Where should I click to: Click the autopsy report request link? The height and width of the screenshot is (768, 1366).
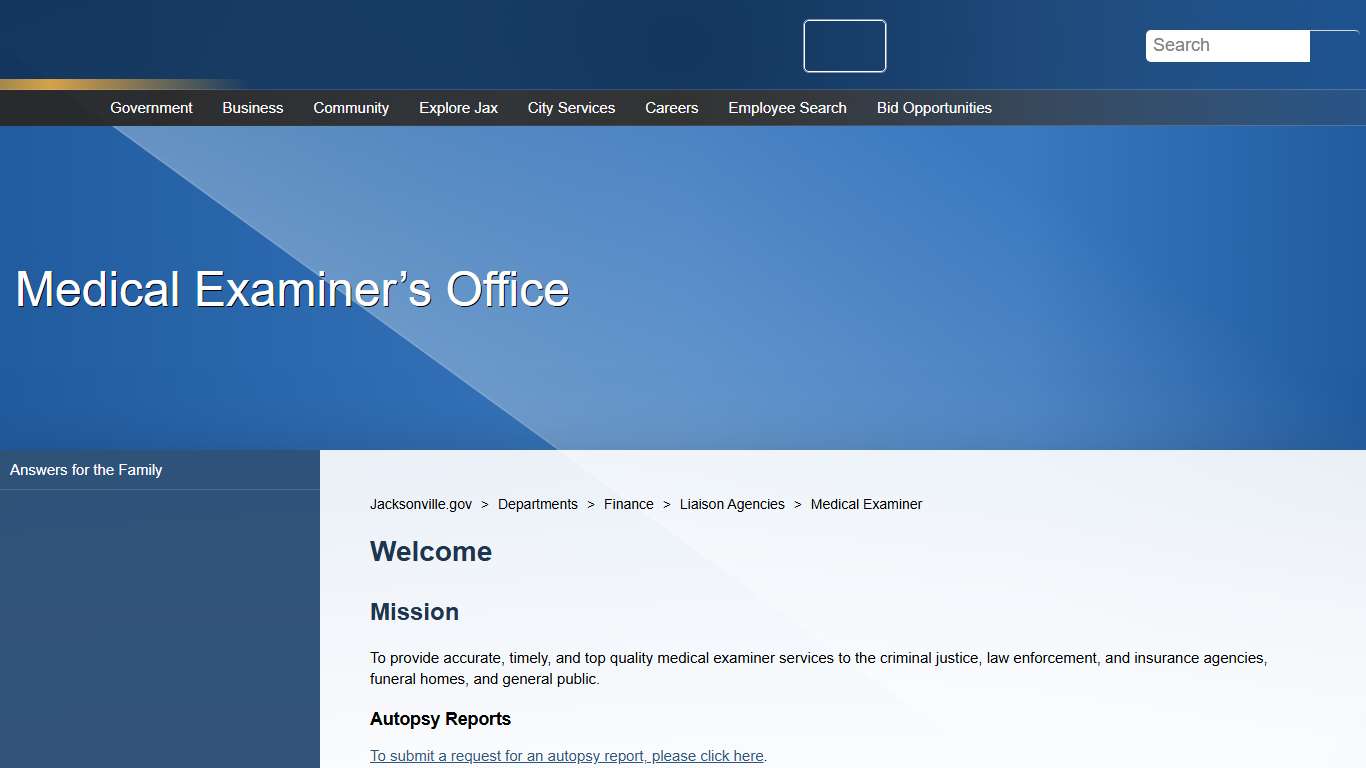pyautogui.click(x=566, y=755)
